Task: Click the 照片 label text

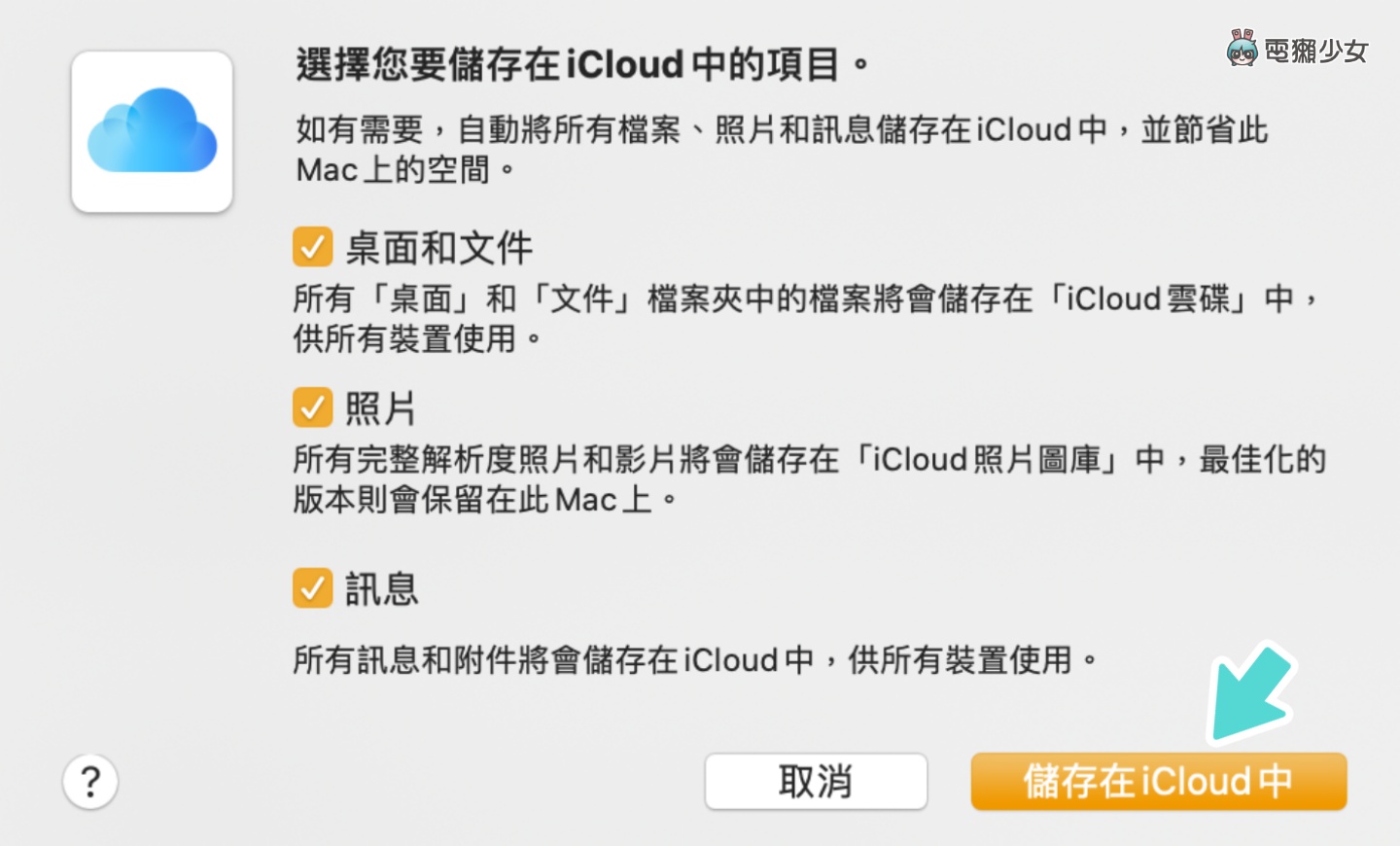Action: [x=381, y=408]
